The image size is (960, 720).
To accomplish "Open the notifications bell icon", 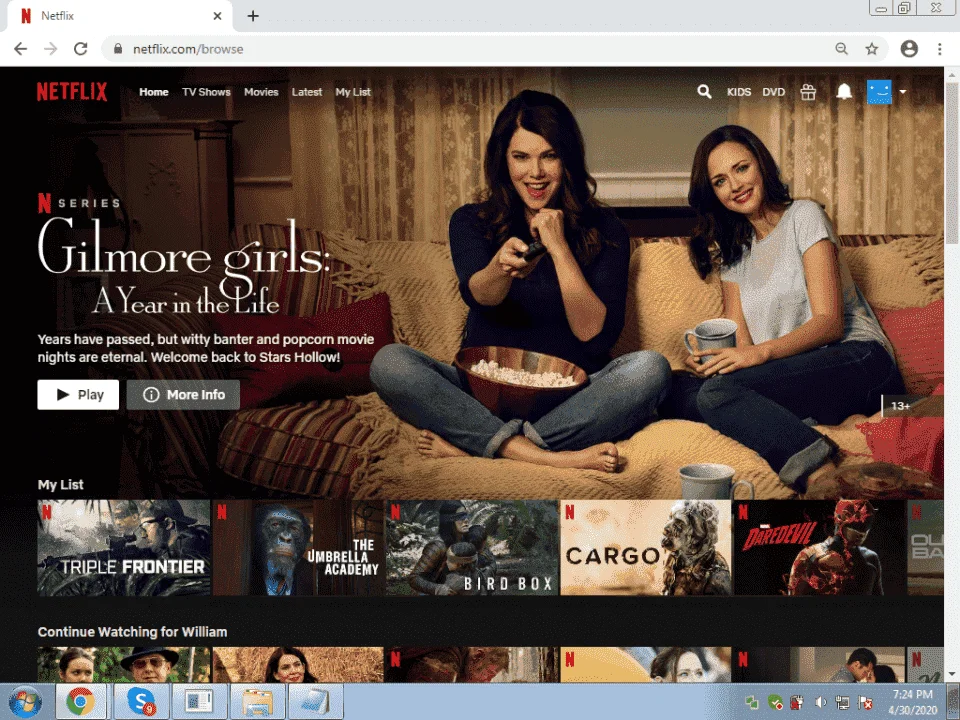I will [844, 92].
